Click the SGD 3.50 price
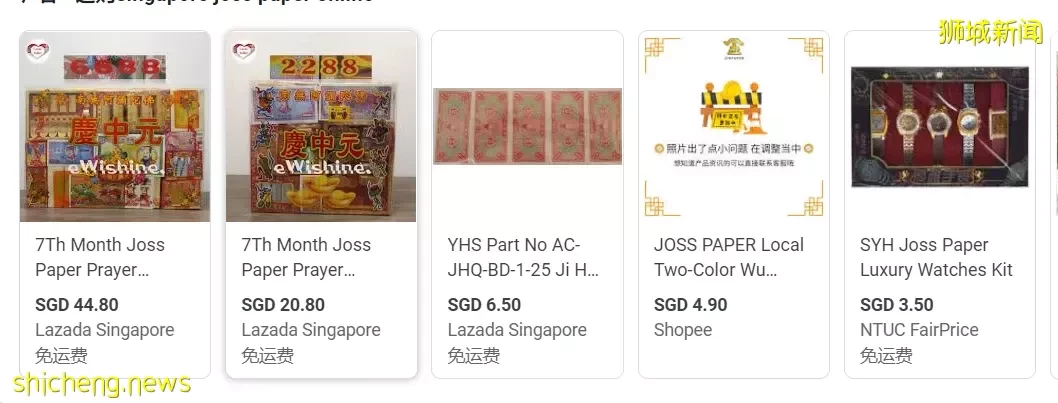The height and width of the screenshot is (403, 1058). coord(897,304)
